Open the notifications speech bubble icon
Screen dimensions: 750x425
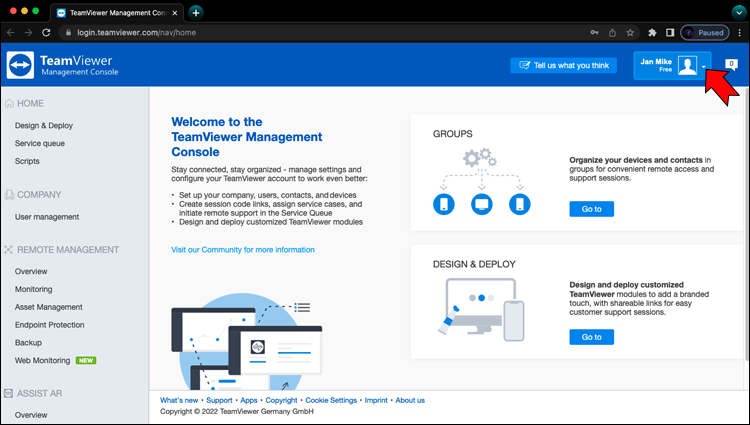point(731,64)
